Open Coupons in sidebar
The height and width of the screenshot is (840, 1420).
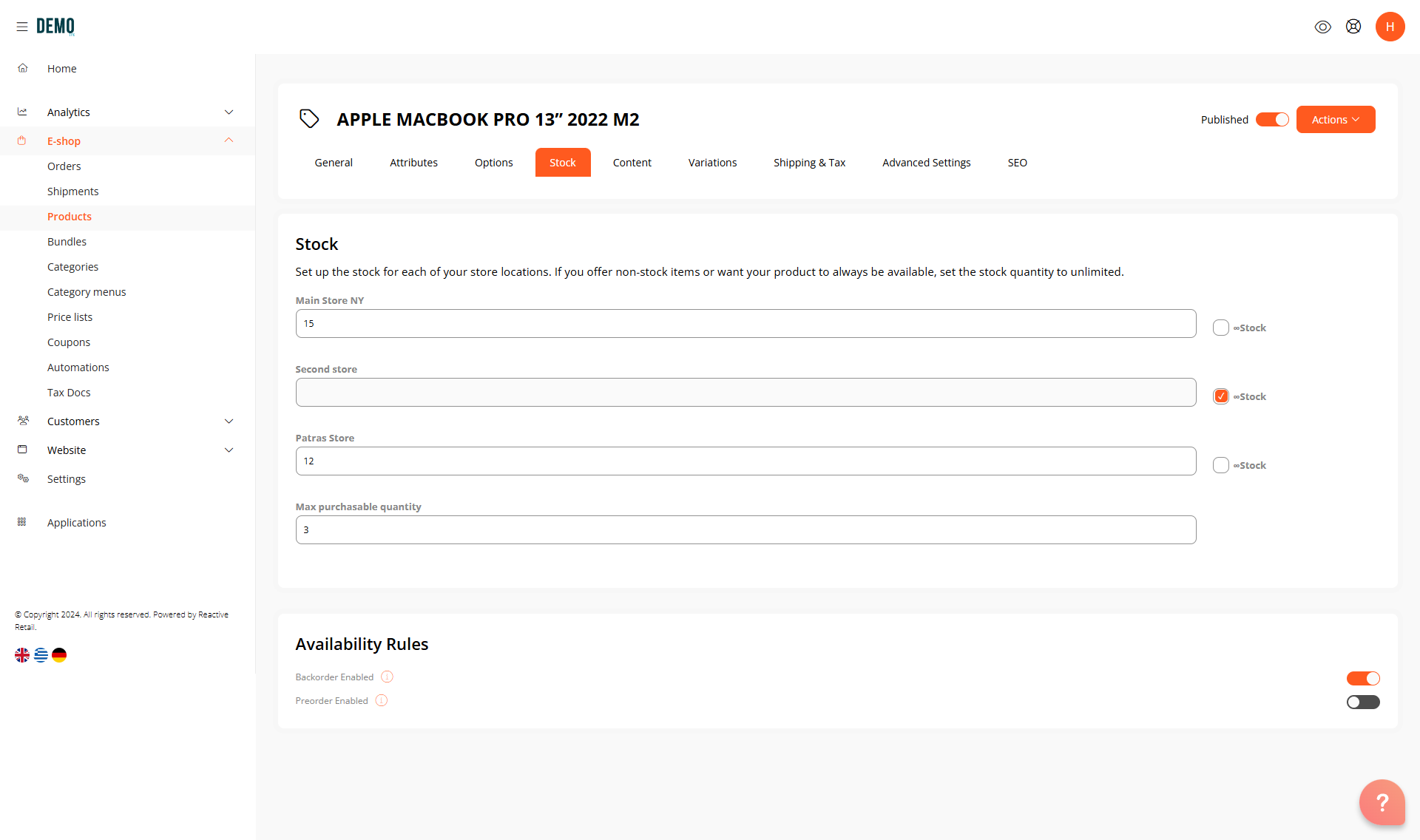[69, 342]
